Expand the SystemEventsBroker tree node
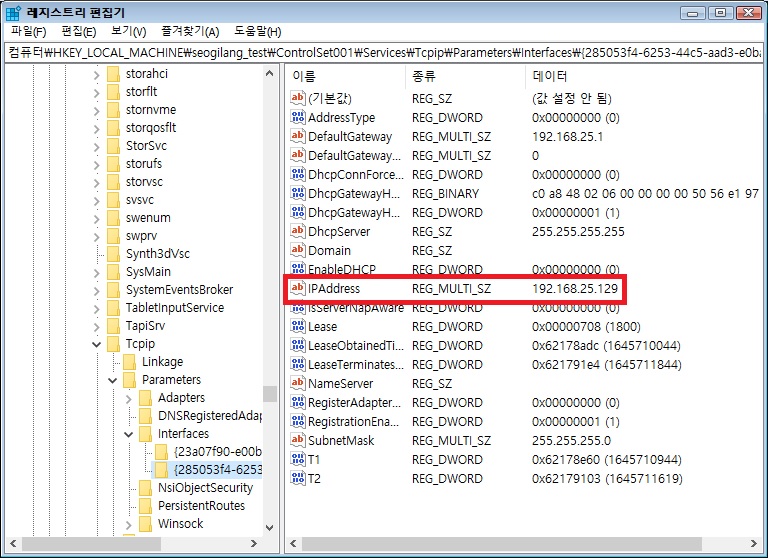The width and height of the screenshot is (768, 558). 96,291
